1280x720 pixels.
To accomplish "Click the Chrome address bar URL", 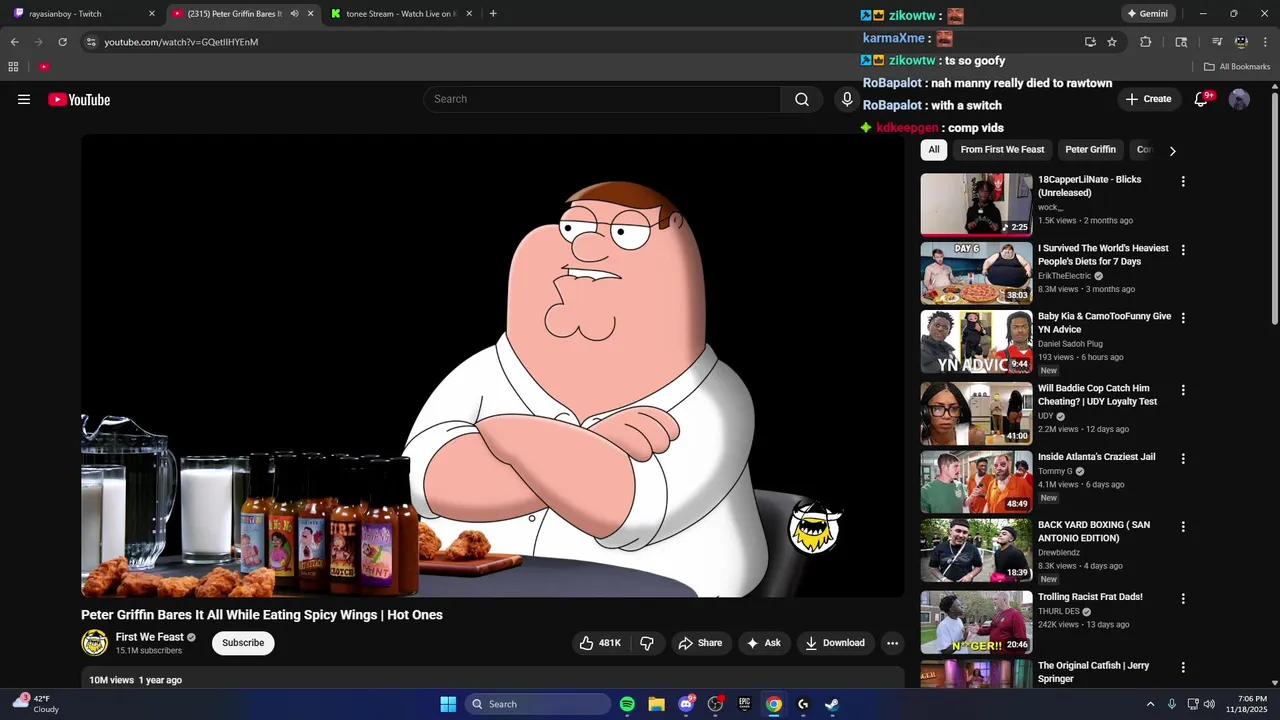I will coord(181,42).
